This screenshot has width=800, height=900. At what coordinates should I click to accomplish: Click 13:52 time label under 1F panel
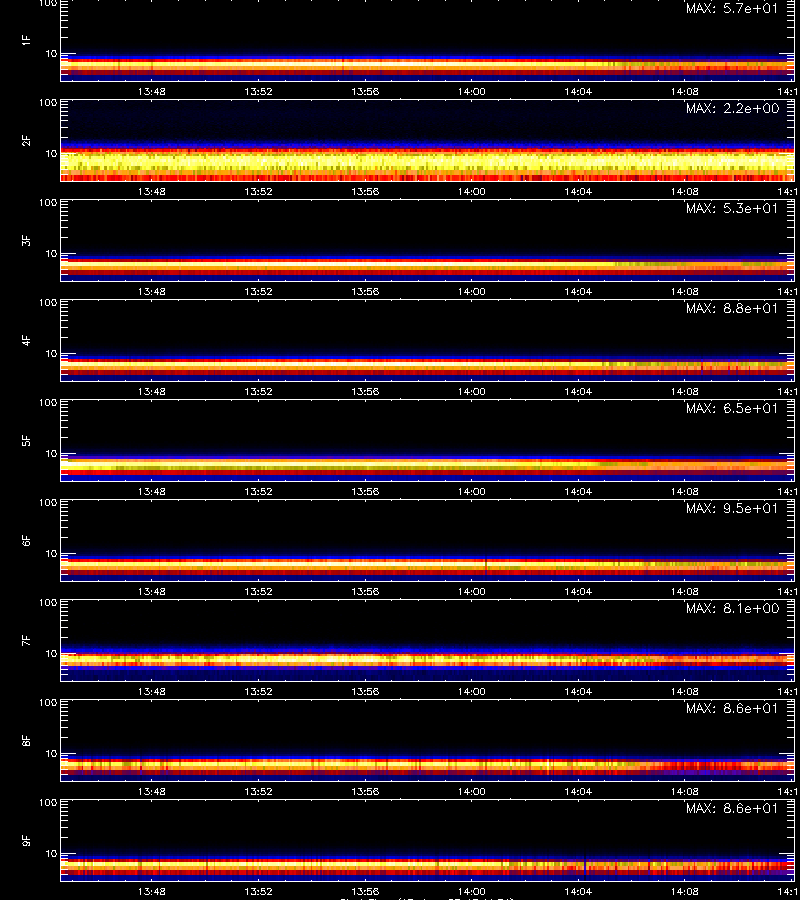tap(258, 91)
